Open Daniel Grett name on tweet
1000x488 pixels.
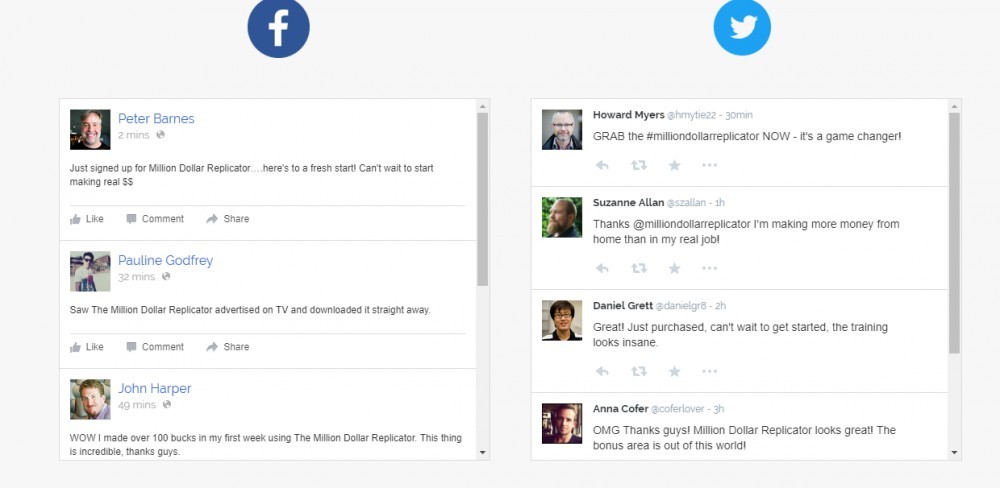click(622, 306)
